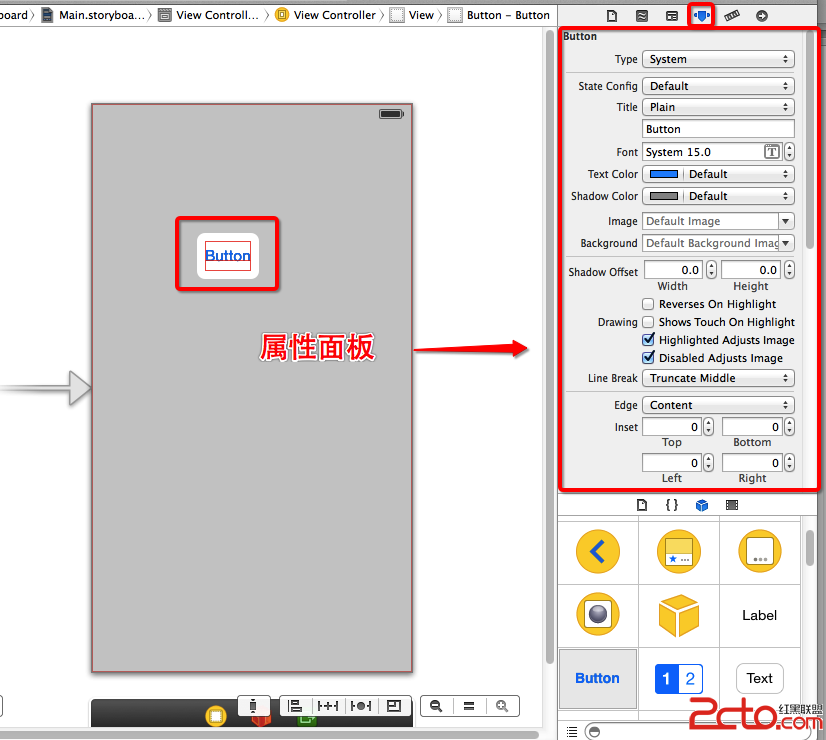This screenshot has width=826, height=740.
Task: Expand the Line Break Truncate Middle dropdown
Action: (x=718, y=378)
